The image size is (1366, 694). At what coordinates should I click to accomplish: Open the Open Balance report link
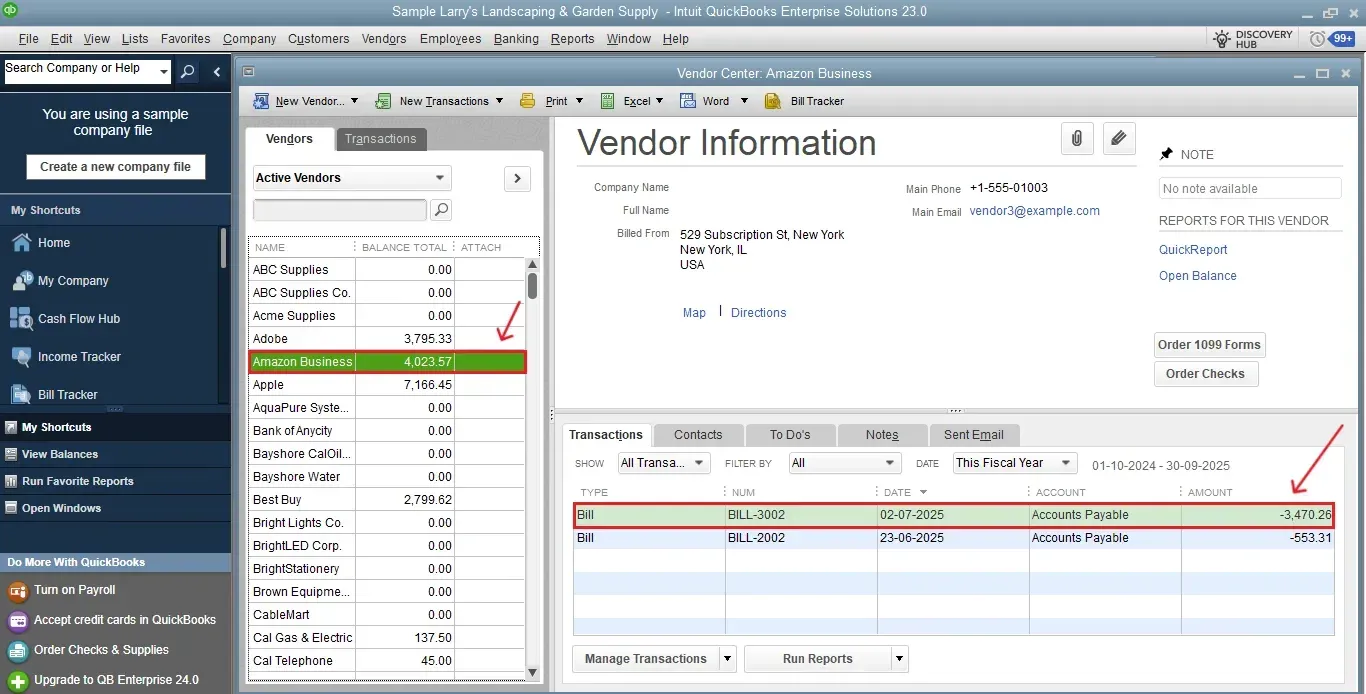[1198, 276]
